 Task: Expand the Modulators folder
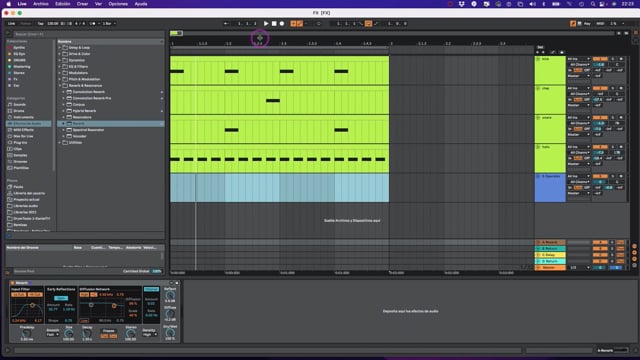pos(60,73)
